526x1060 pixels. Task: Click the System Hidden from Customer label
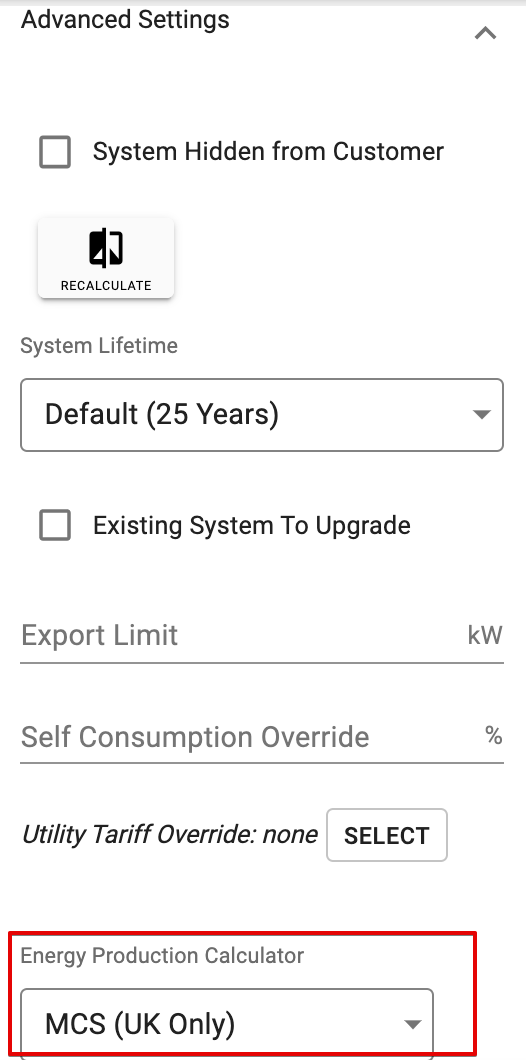click(268, 151)
